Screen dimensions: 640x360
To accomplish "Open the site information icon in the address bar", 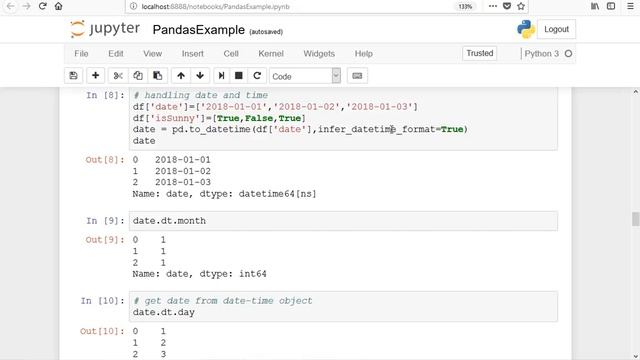I will point(133,7).
